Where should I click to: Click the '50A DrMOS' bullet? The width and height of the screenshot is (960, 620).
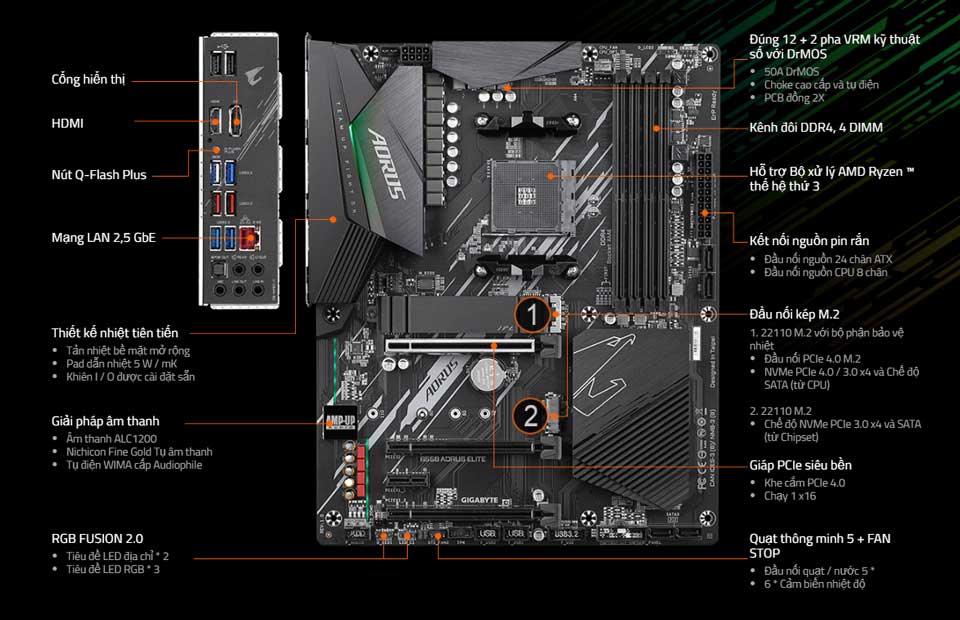pos(791,72)
